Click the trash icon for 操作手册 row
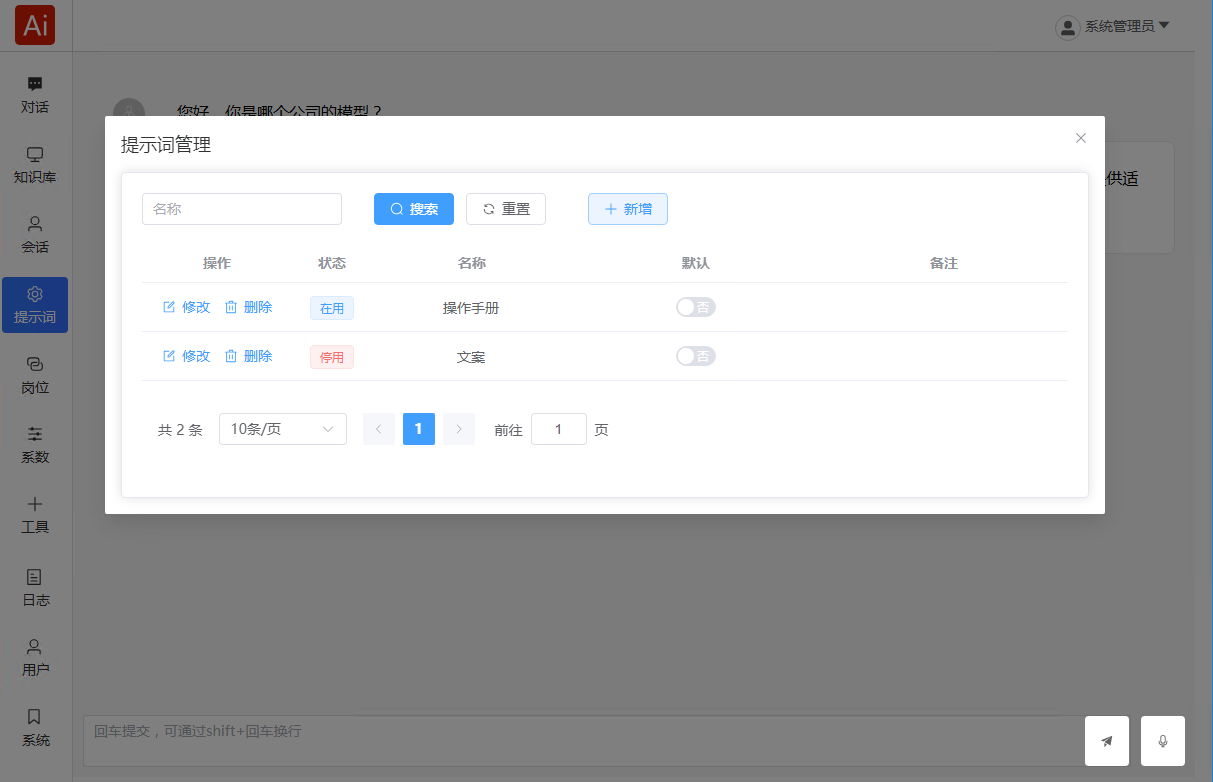Image resolution: width=1213 pixels, height=782 pixels. pos(231,307)
